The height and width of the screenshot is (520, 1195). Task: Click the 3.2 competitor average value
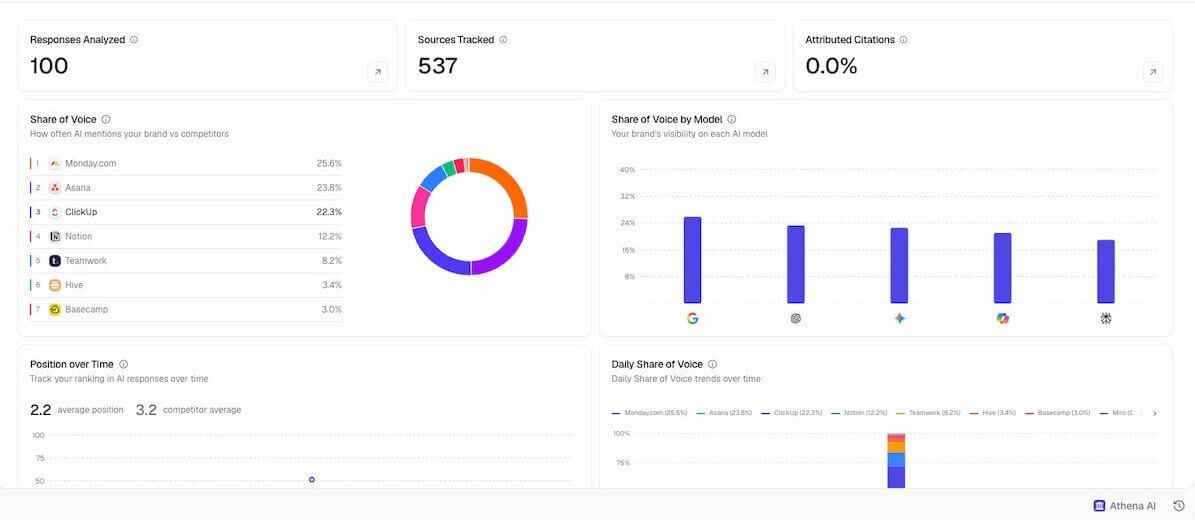146,410
